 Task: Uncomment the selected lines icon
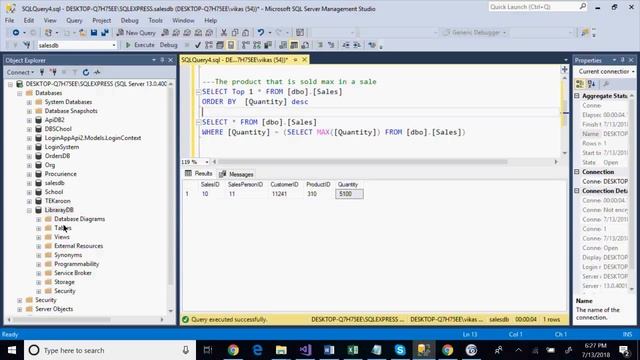(331, 45)
